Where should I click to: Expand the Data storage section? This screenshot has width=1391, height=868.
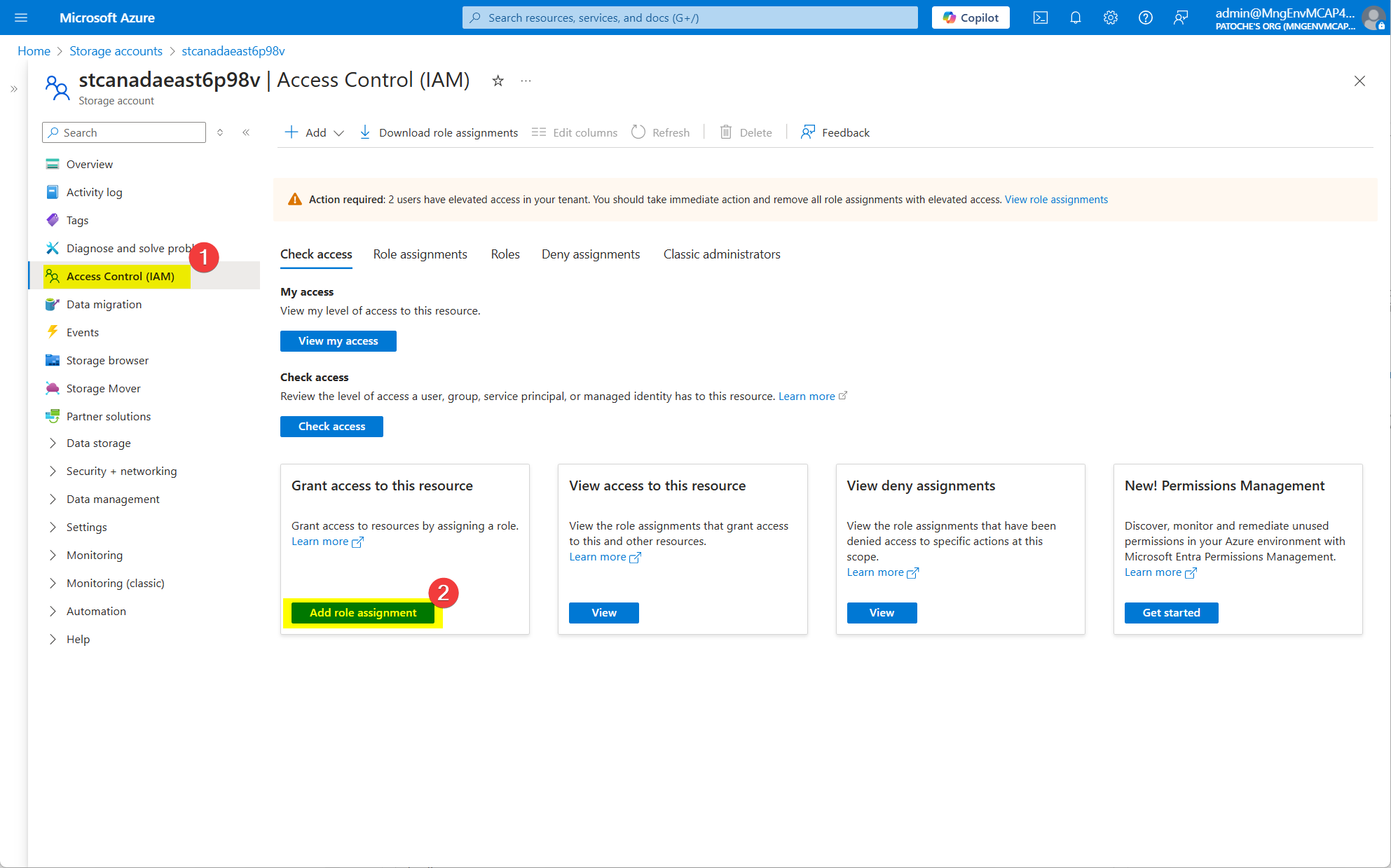[x=98, y=443]
